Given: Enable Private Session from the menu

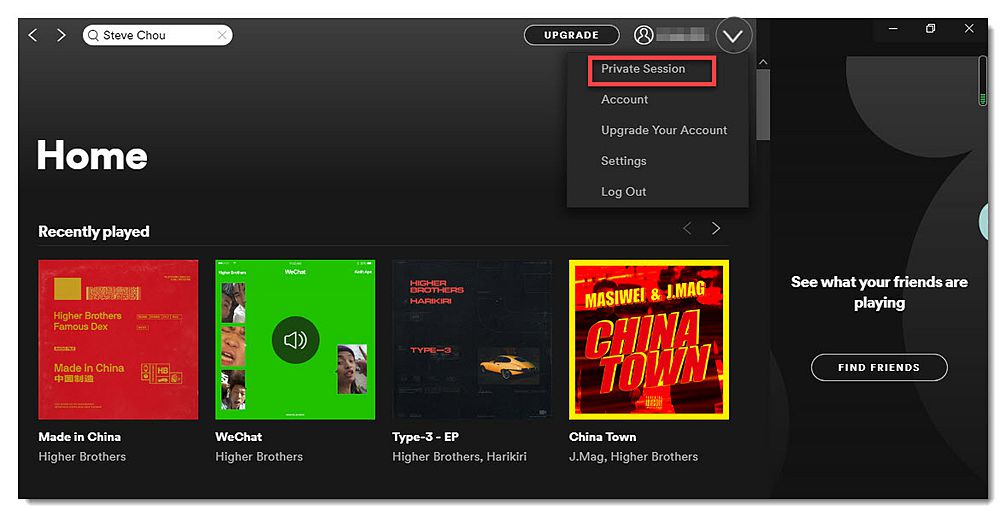Looking at the screenshot, I should coord(643,69).
